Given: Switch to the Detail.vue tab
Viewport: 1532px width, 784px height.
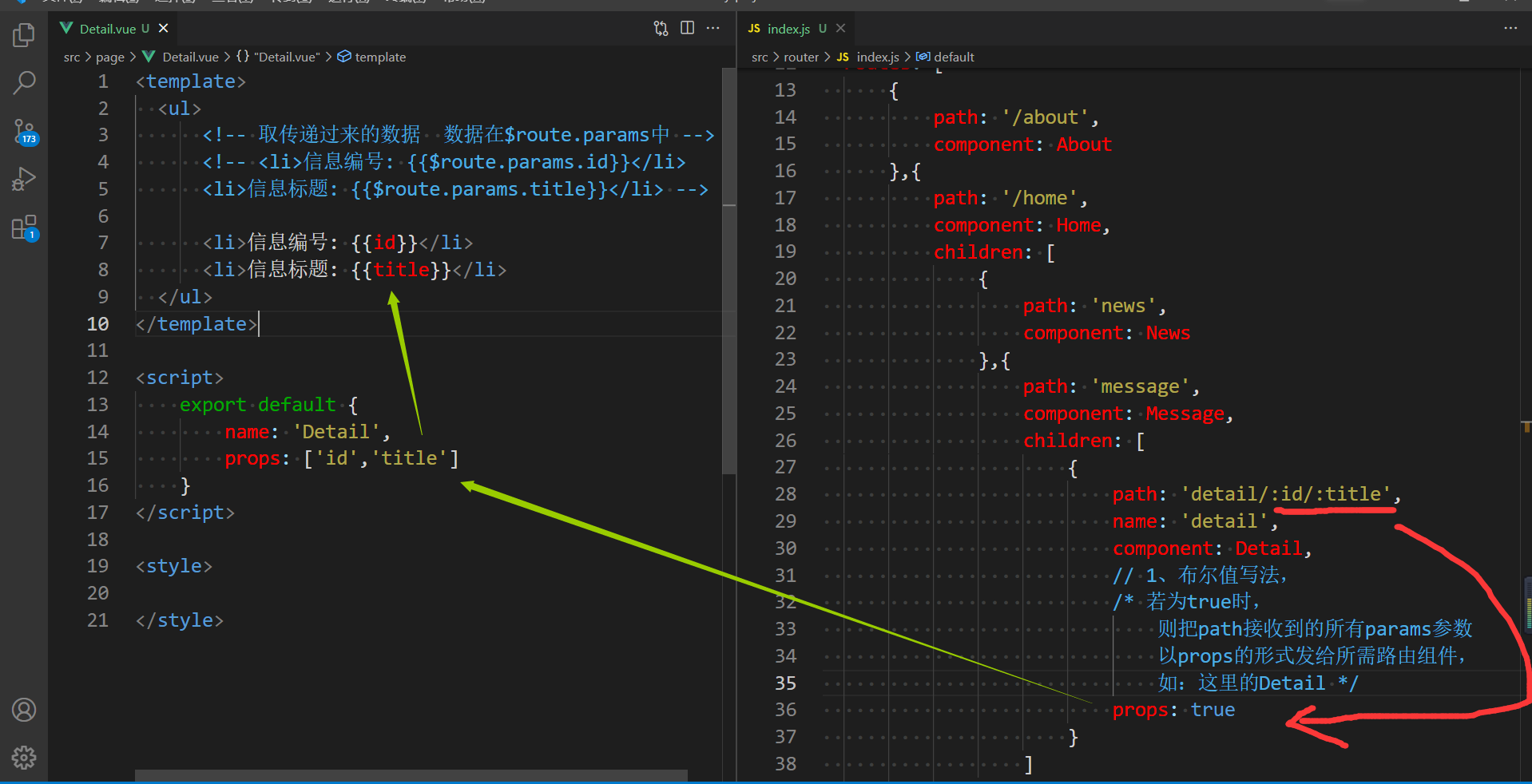Looking at the screenshot, I should tap(113, 28).
